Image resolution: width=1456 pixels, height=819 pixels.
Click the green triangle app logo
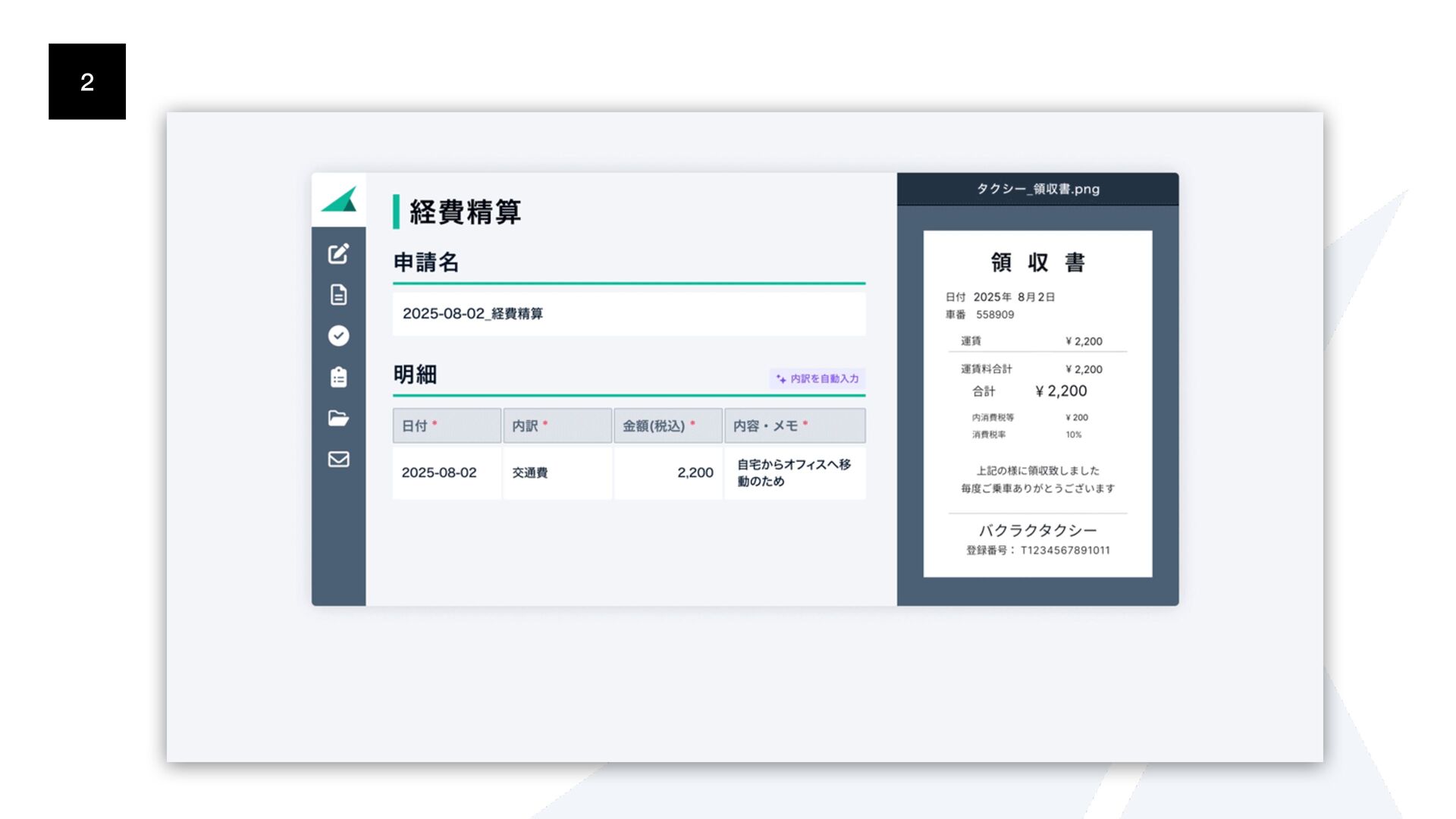pos(338,200)
